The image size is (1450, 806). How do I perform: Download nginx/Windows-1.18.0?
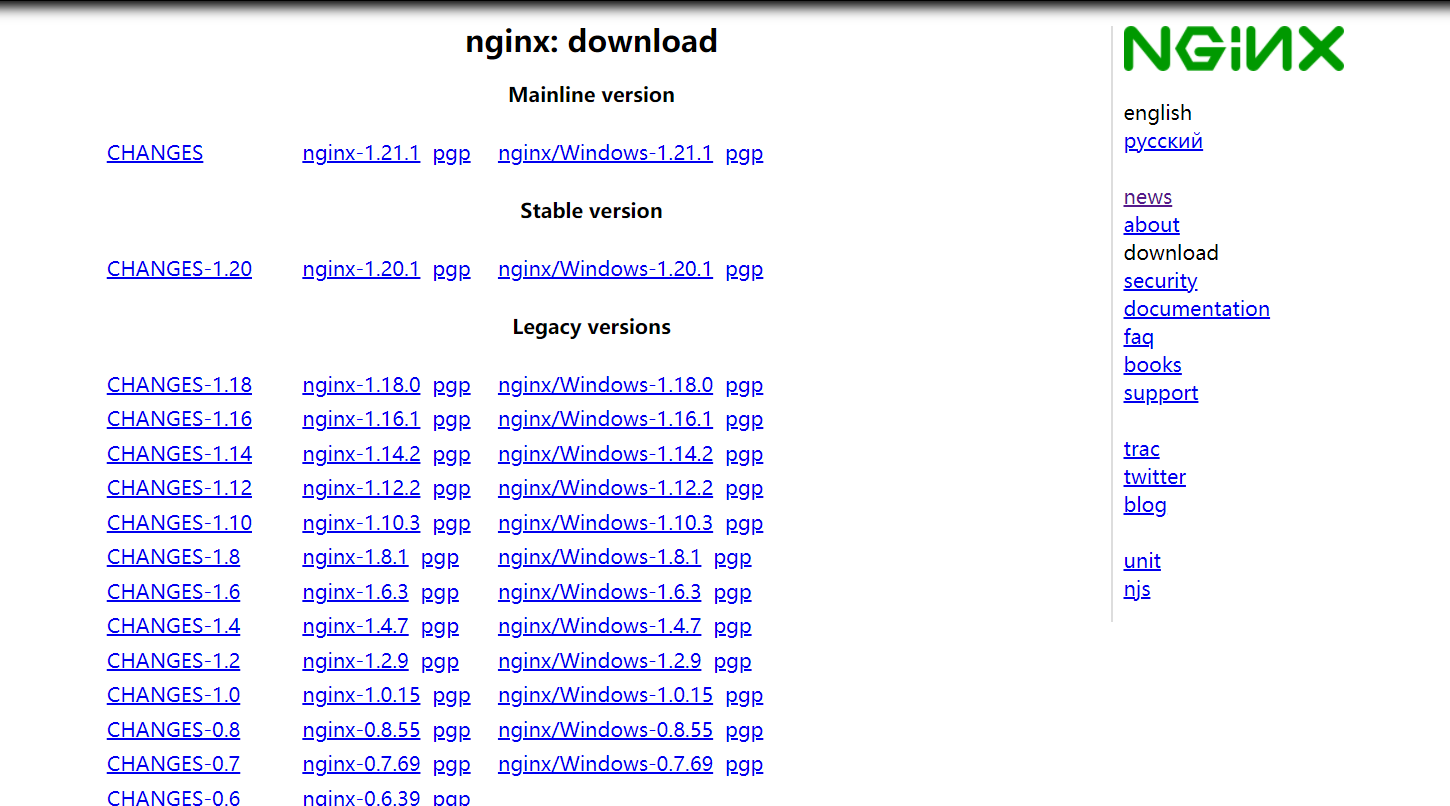tap(605, 385)
